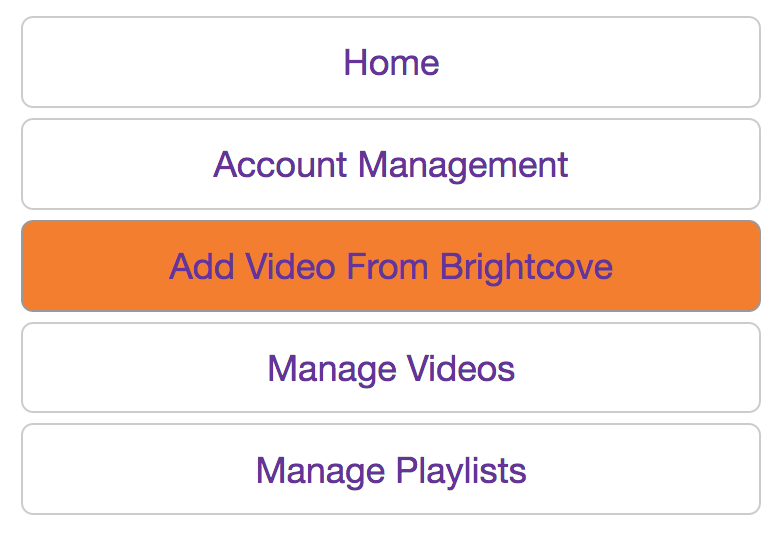The image size is (776, 536).
Task: Return to the Home screen
Action: [x=391, y=63]
